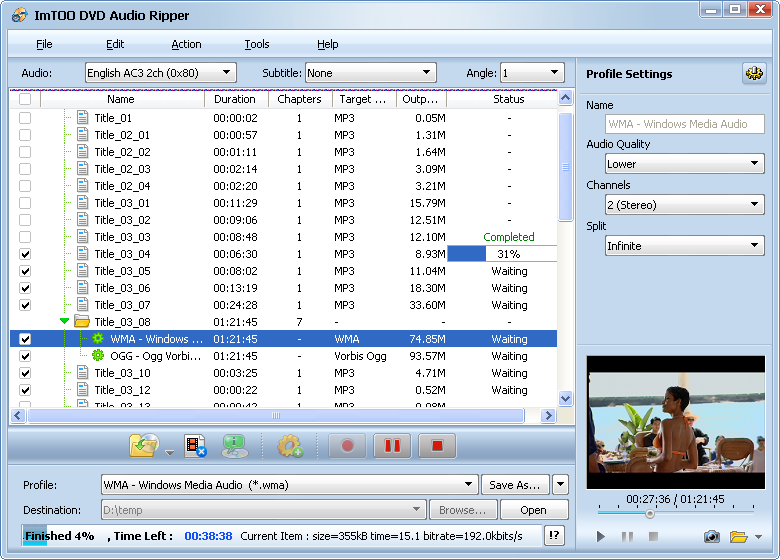Check the Title_01 checkbox
Image resolution: width=780 pixels, height=560 pixels.
25,118
